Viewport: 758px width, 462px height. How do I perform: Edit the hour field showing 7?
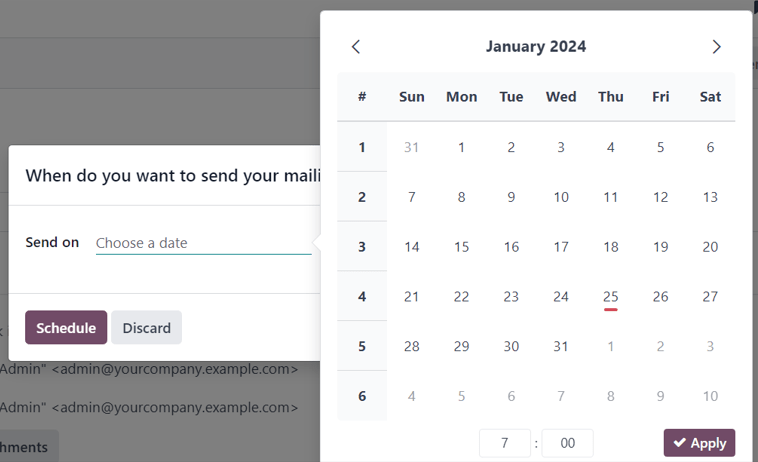pyautogui.click(x=505, y=443)
